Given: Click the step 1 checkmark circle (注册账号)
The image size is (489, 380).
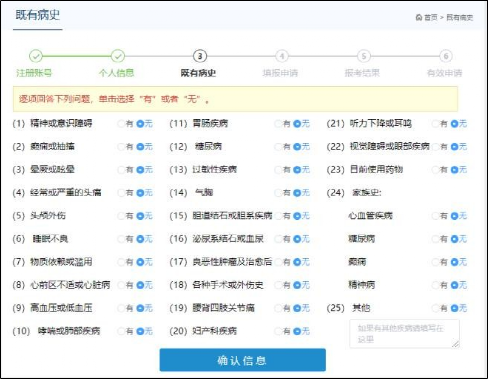Looking at the screenshot, I should pyautogui.click(x=36, y=56).
